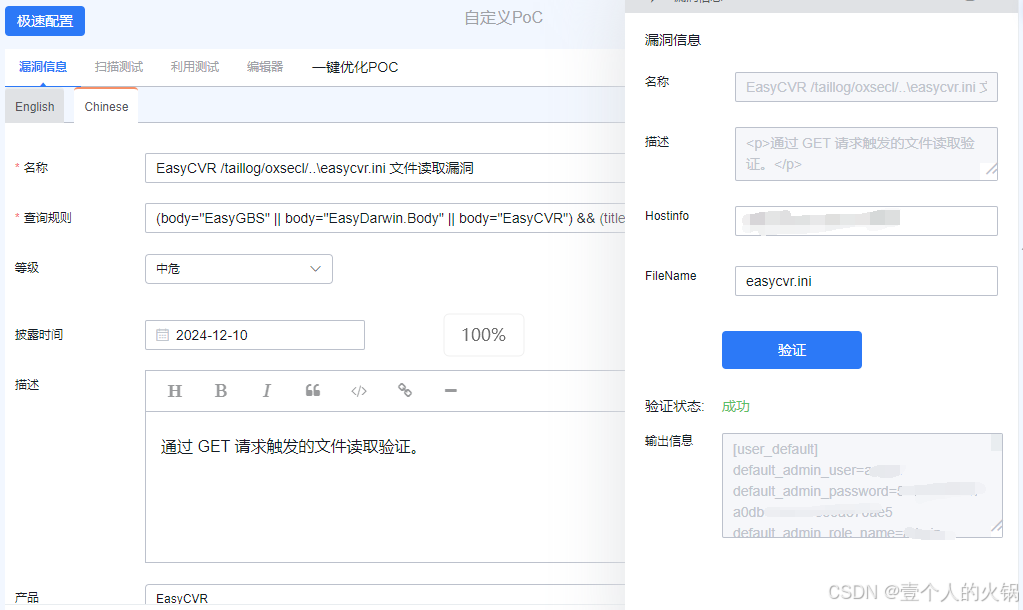Viewport: 1023px width, 610px height.
Task: Click the 验证状态 label
Action: coord(675,406)
